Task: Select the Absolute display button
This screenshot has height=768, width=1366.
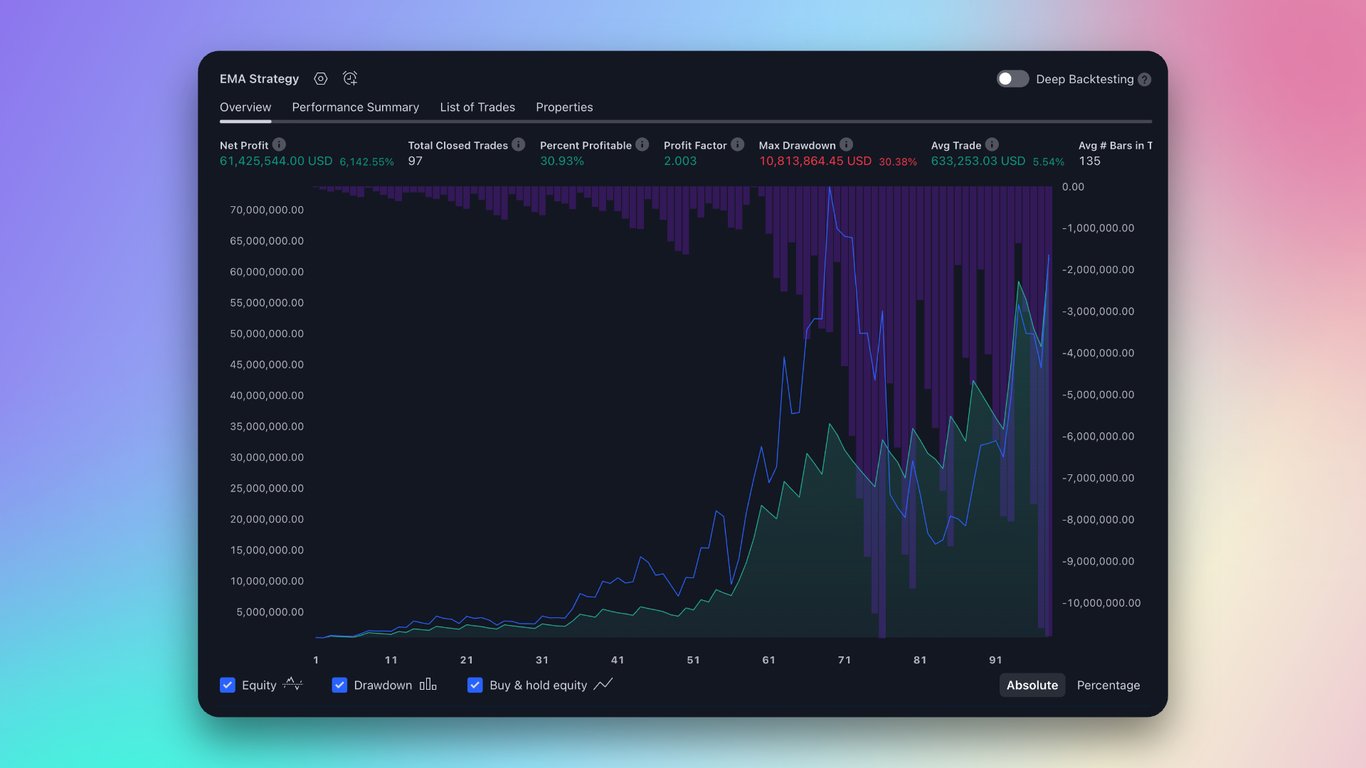Action: point(1032,685)
